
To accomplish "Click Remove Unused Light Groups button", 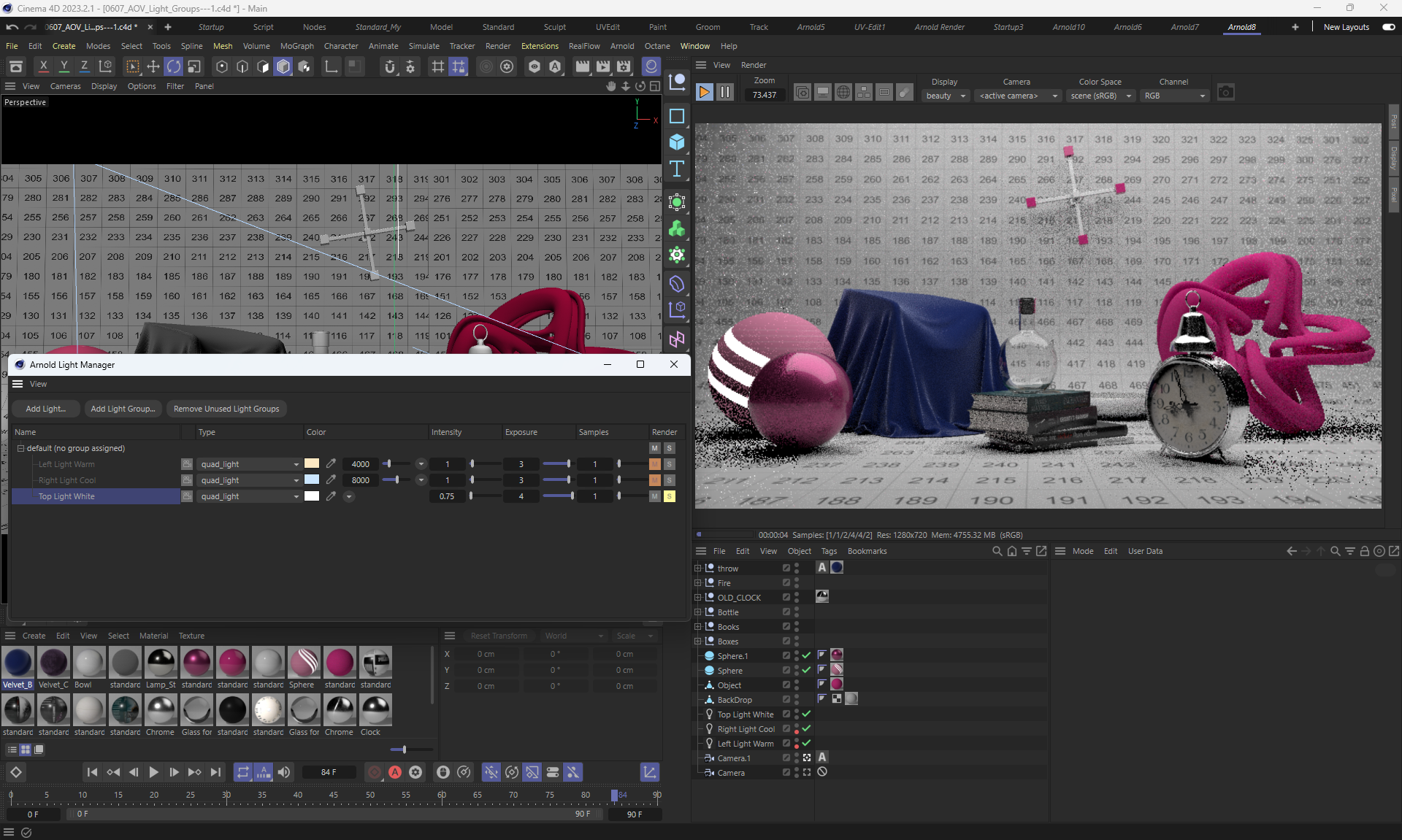I will (x=226, y=409).
